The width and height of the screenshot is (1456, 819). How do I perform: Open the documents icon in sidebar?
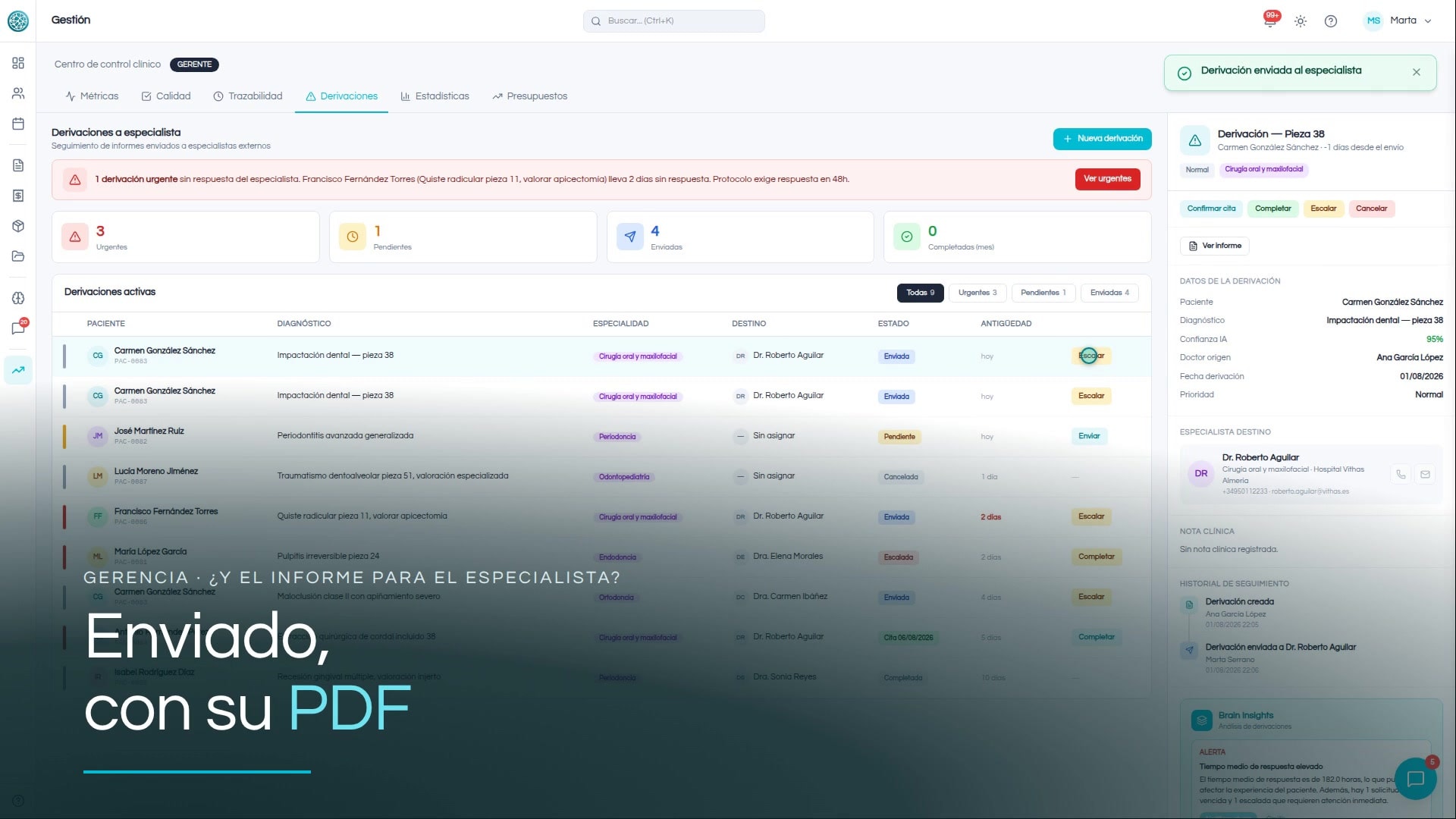18,165
